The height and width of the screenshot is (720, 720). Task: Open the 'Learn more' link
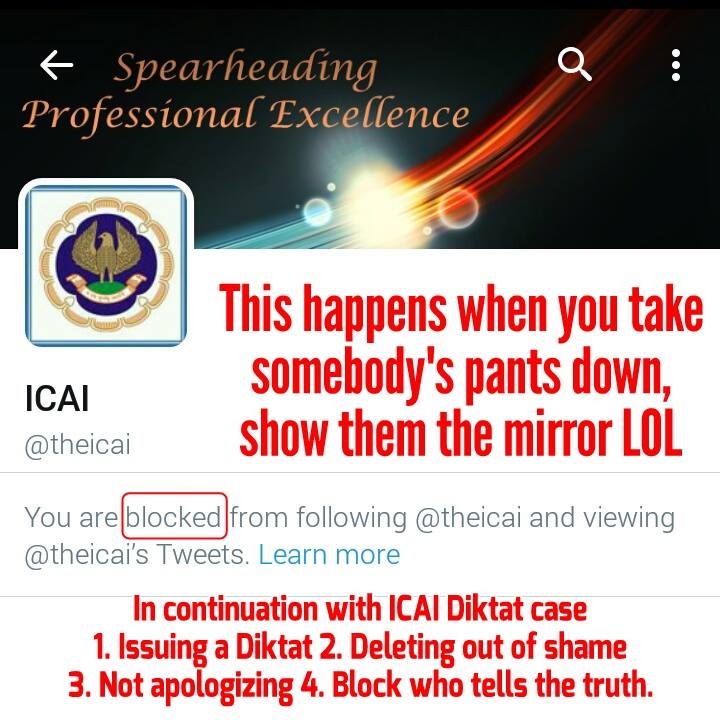(x=329, y=555)
